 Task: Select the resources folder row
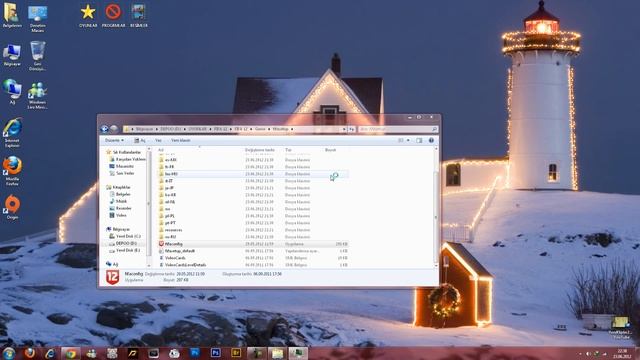coord(253,230)
